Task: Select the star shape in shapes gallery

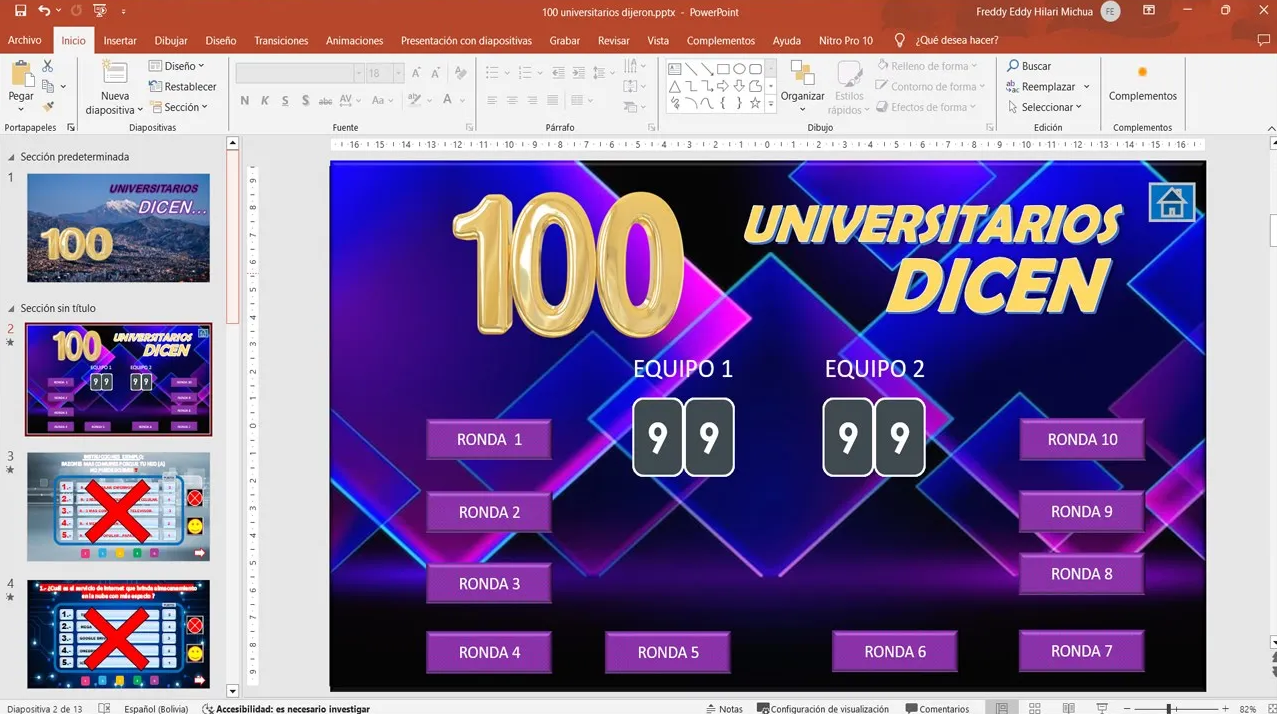Action: (x=755, y=103)
